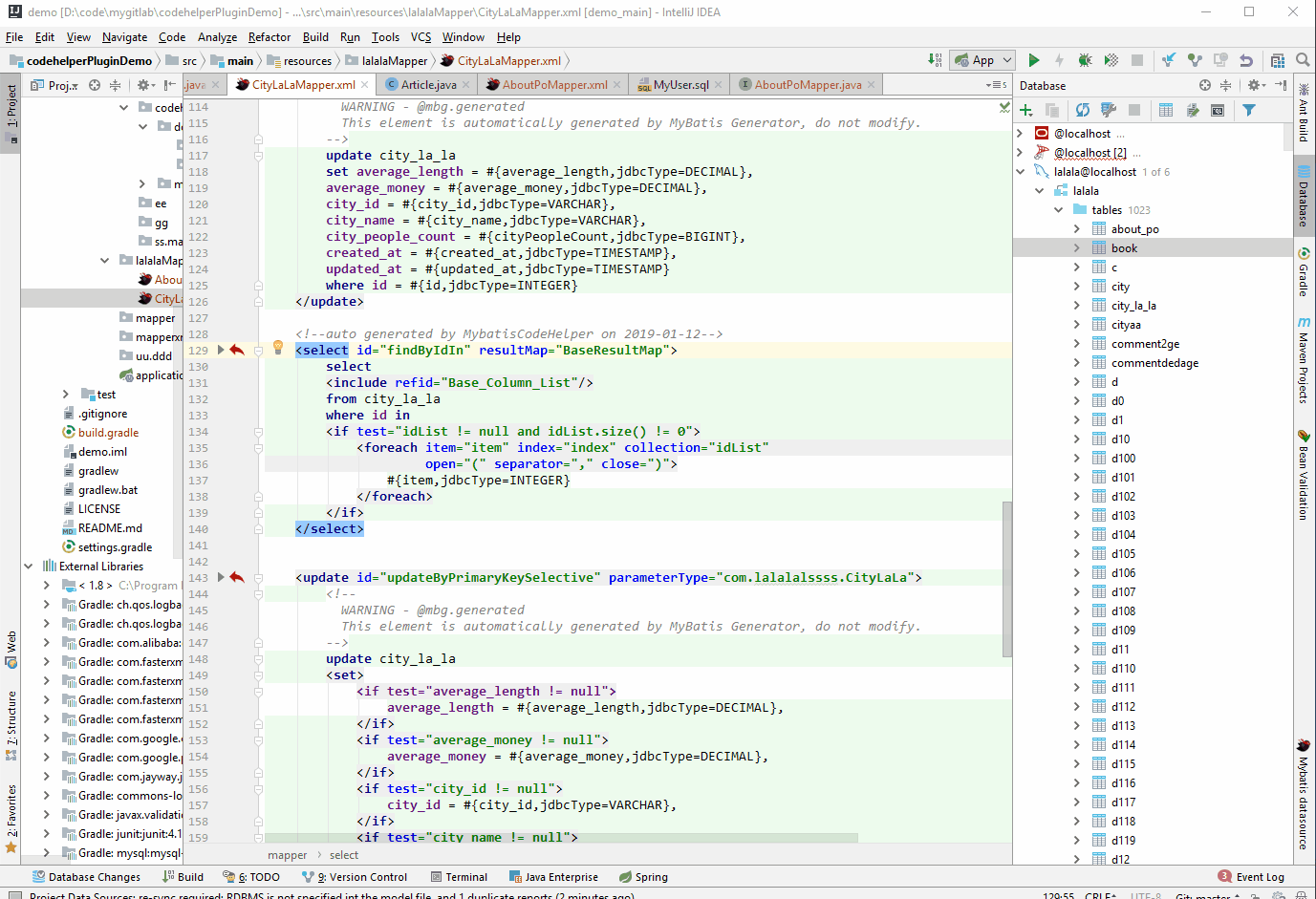
Task: Click the editor vertical scrollbar thumb
Action: 1007,578
